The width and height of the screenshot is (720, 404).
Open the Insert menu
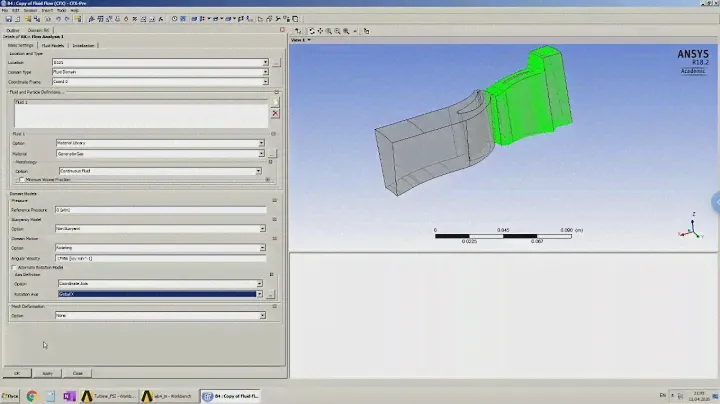click(47, 11)
